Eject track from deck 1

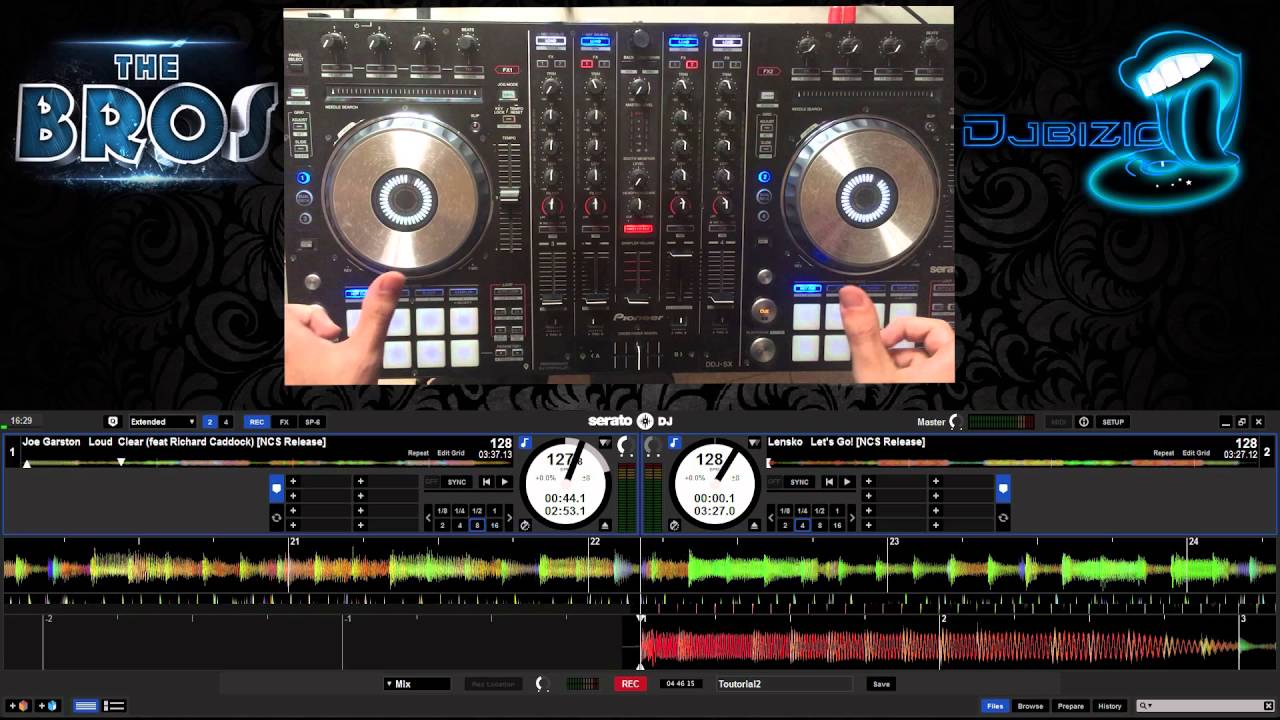tap(605, 525)
